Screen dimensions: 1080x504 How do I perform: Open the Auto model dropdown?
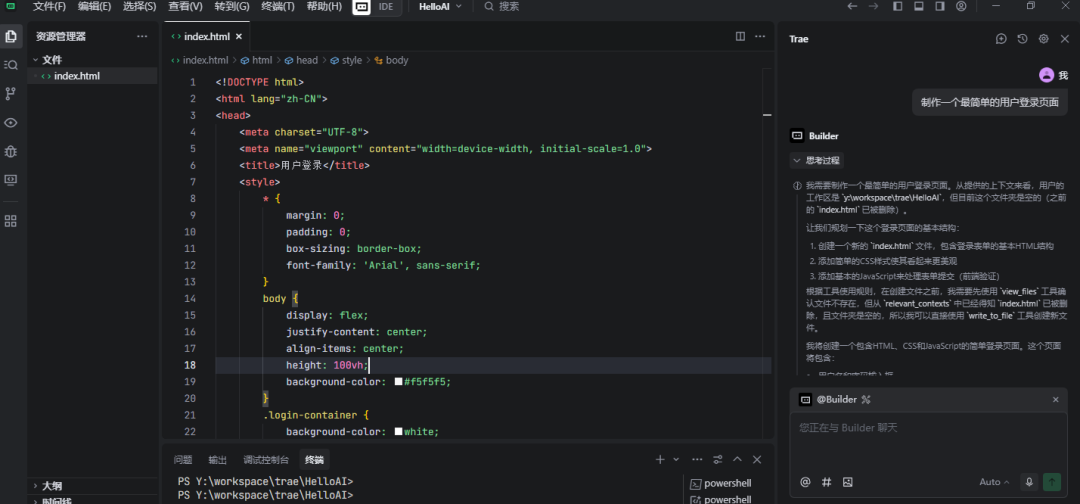pos(994,482)
